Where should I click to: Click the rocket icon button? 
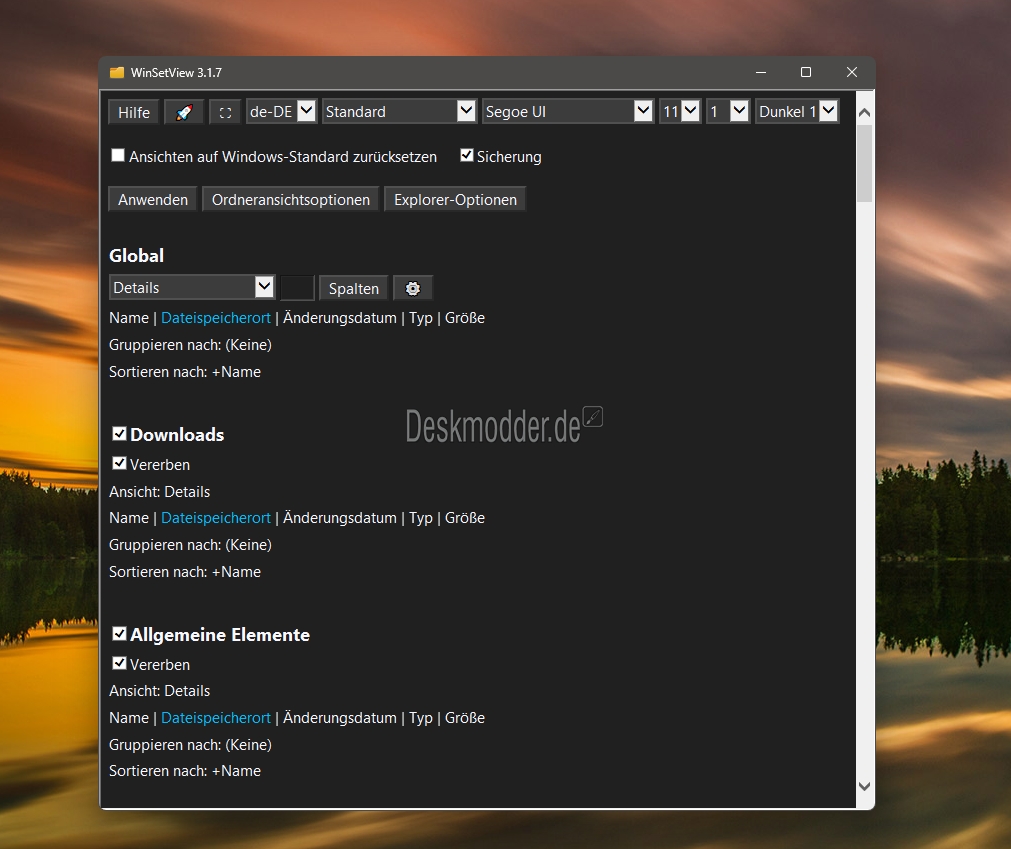coord(184,112)
